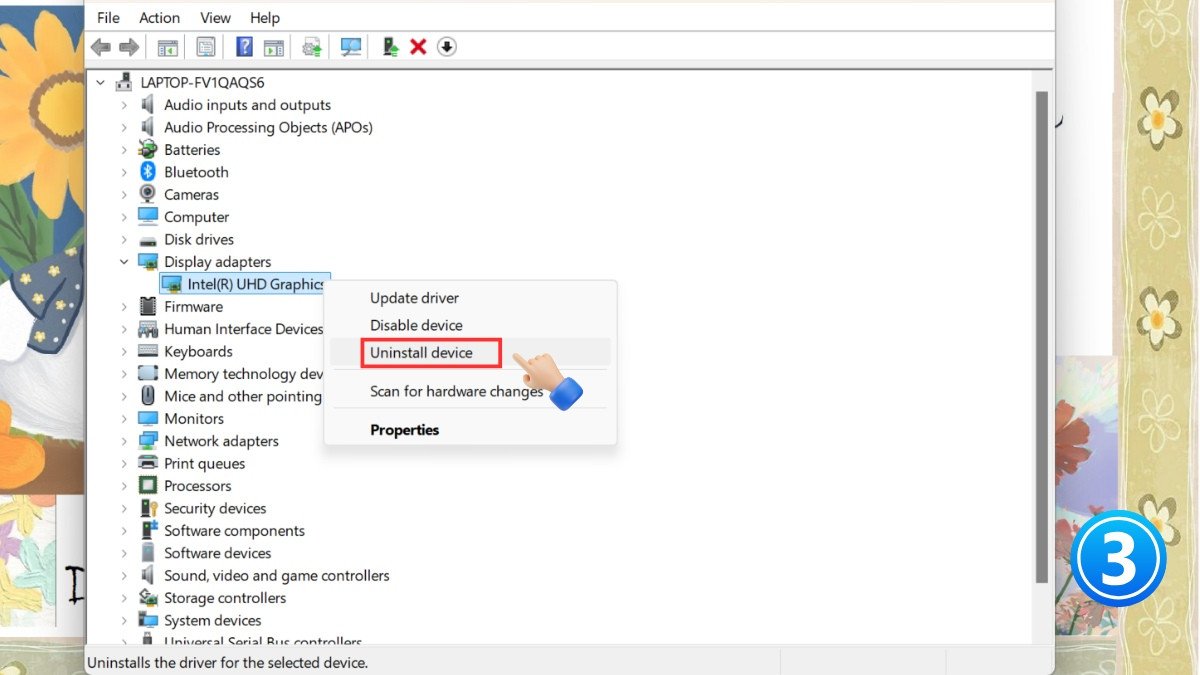Click the red X uninstall toolbar icon
Viewport: 1200px width, 675px height.
tap(419, 47)
